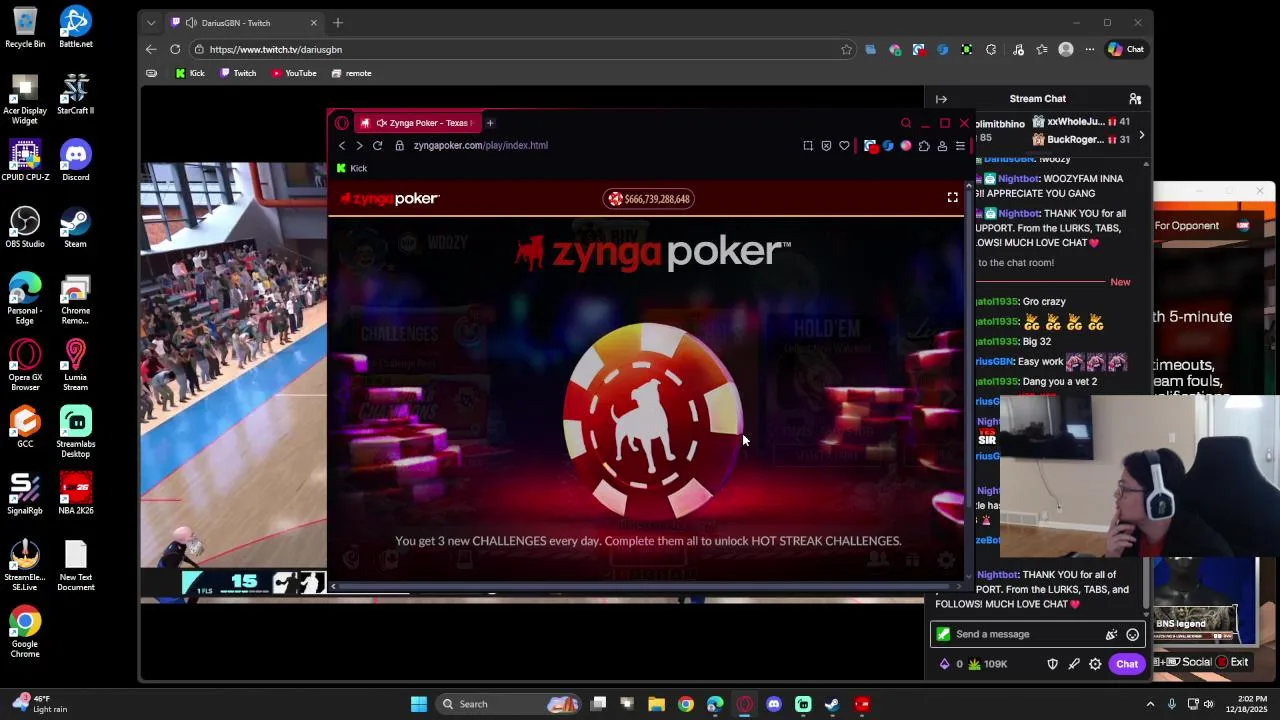
Task: Click the game chip loading logo
Action: point(653,420)
